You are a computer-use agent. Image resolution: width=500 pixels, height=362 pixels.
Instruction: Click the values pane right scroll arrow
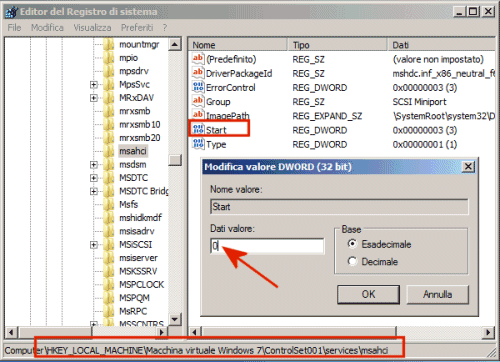tap(488, 332)
